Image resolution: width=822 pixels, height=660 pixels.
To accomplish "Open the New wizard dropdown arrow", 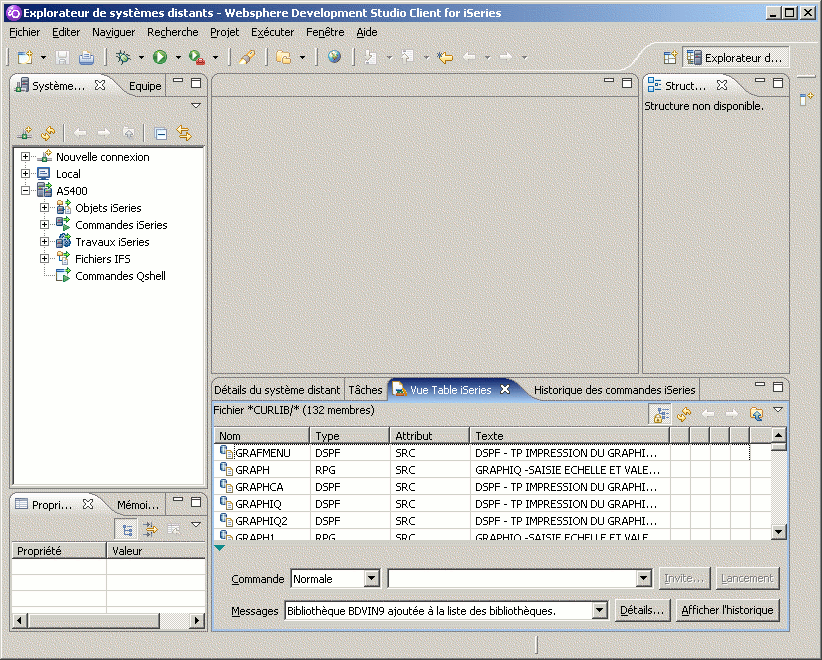I will coord(44,57).
